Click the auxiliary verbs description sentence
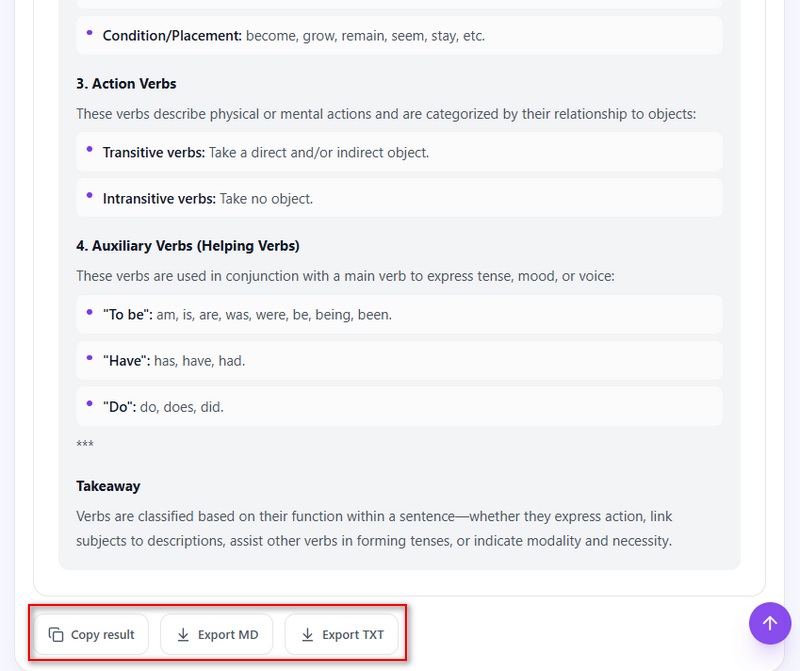 click(x=345, y=276)
